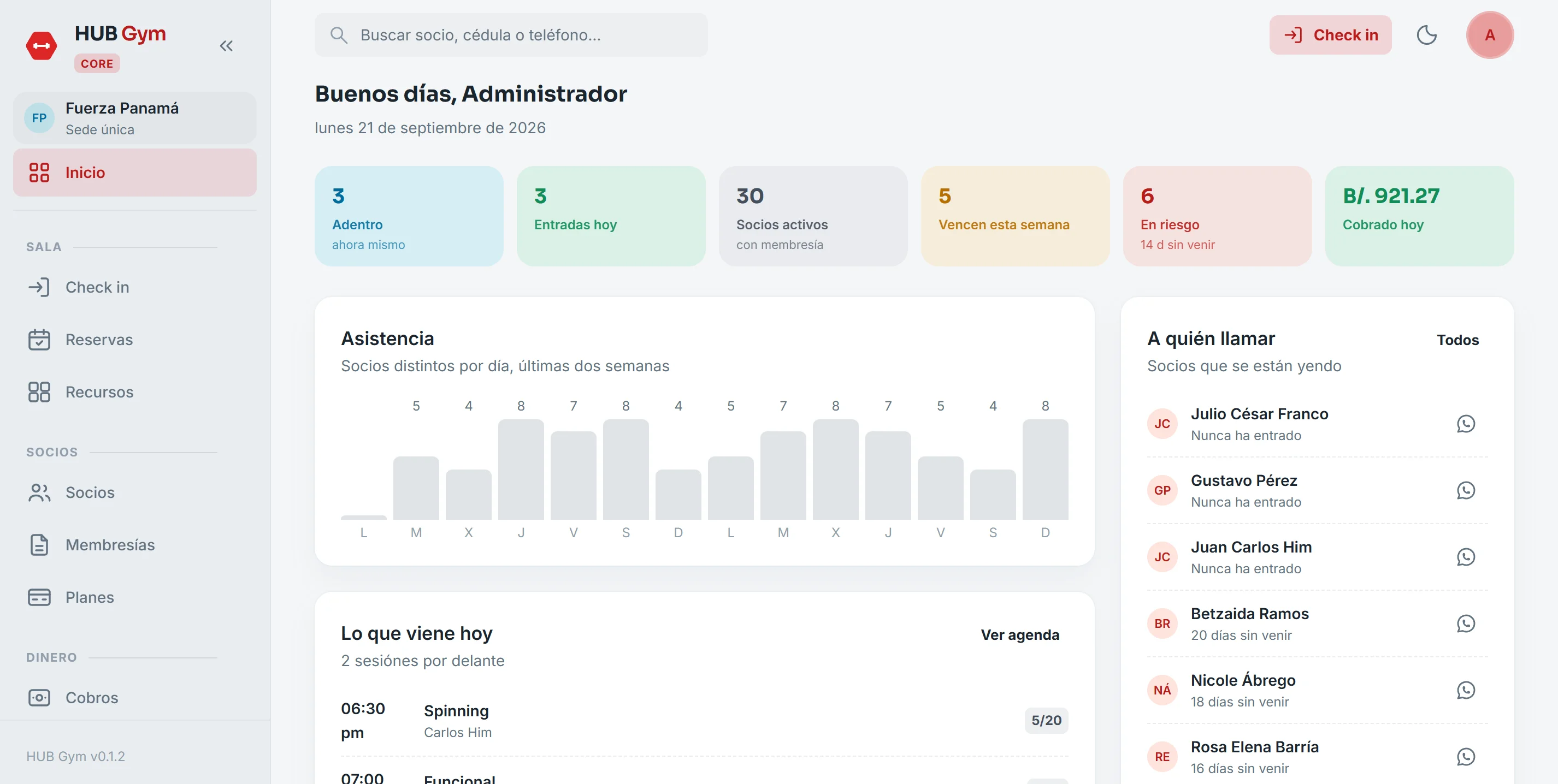Image resolution: width=1558 pixels, height=784 pixels.
Task: Open the Entradas hoy stat card
Action: pos(611,216)
